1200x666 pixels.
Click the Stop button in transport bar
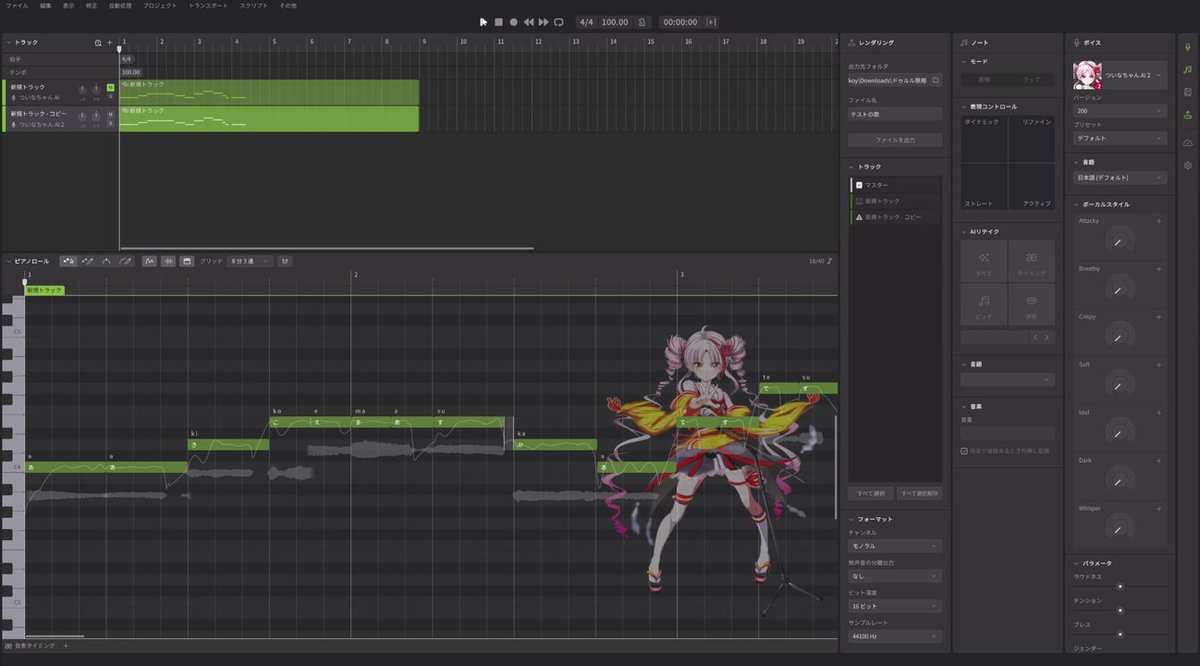pyautogui.click(x=499, y=22)
